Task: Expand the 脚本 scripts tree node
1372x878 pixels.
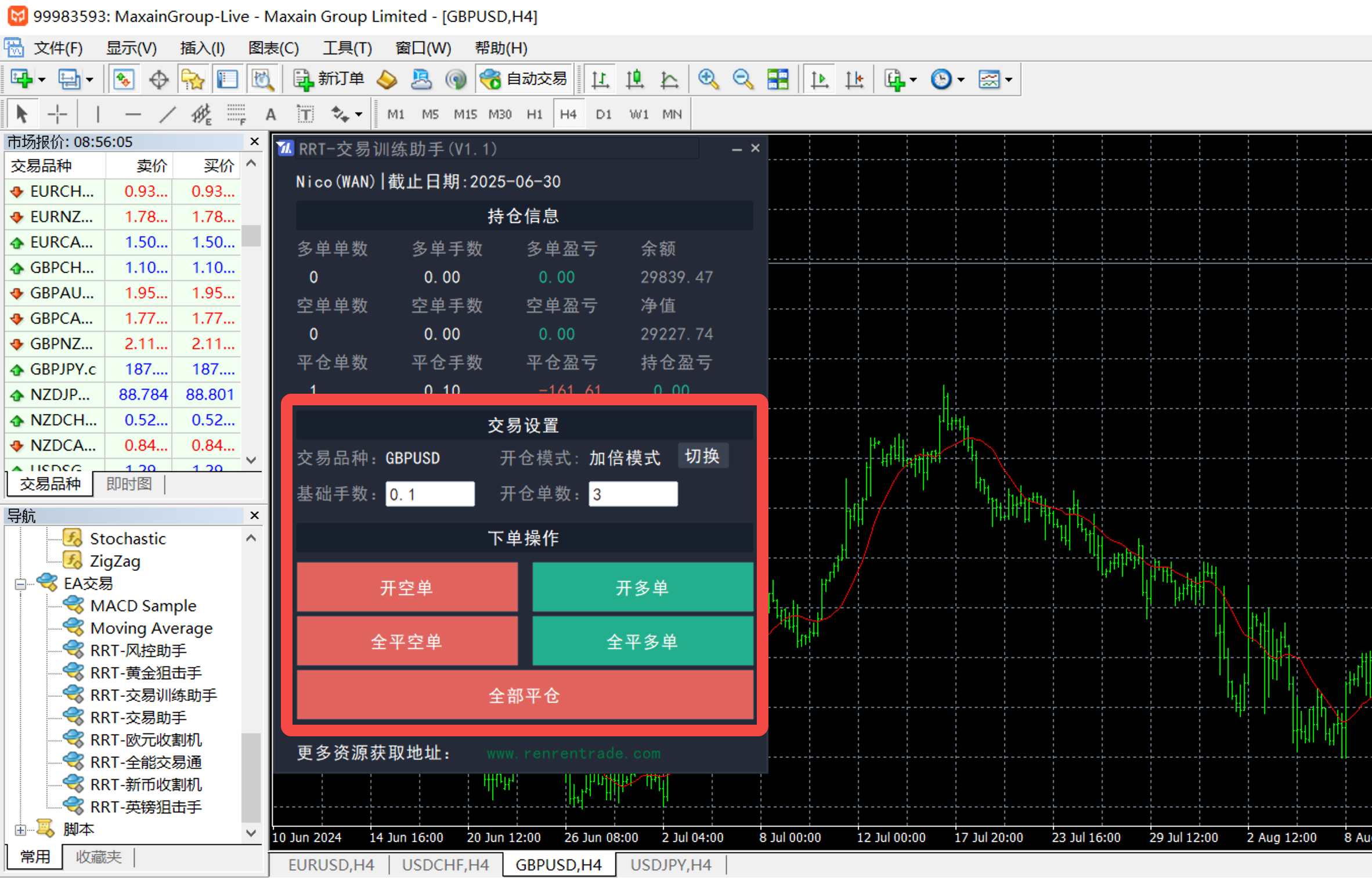Action: click(x=20, y=830)
